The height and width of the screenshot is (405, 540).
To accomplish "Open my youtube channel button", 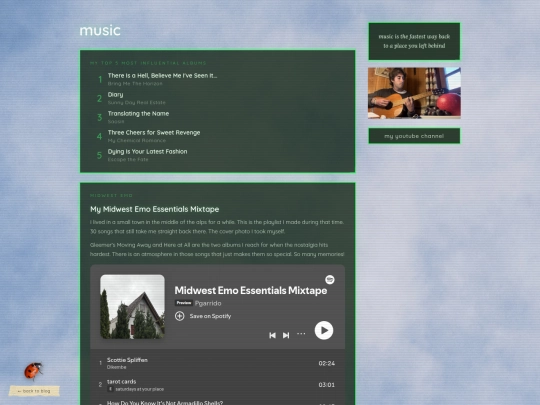I will (x=414, y=136).
